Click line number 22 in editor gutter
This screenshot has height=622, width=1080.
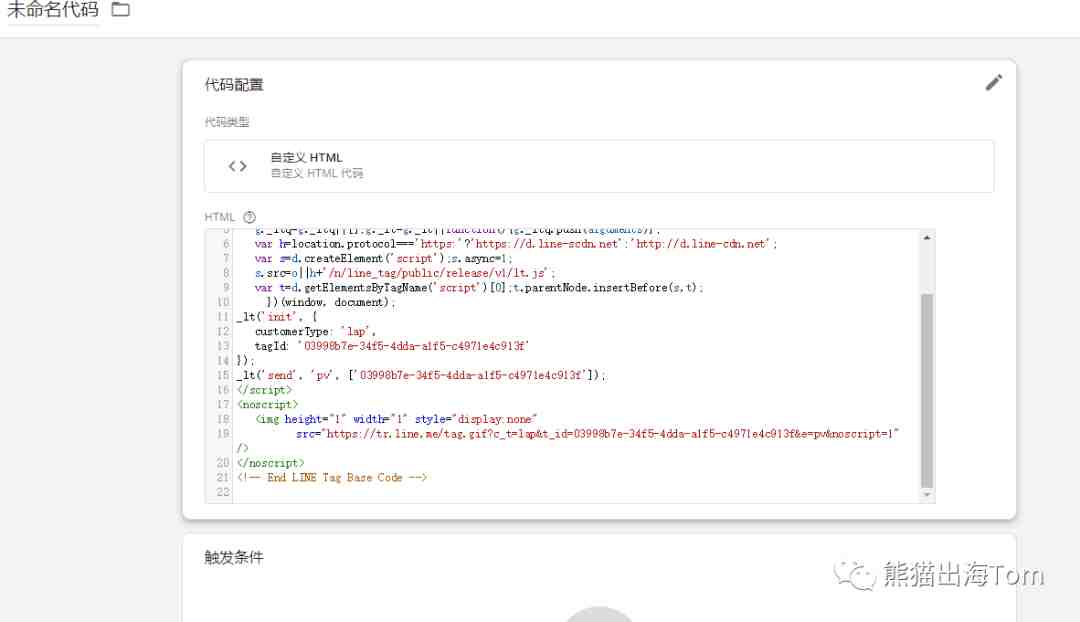click(x=222, y=492)
